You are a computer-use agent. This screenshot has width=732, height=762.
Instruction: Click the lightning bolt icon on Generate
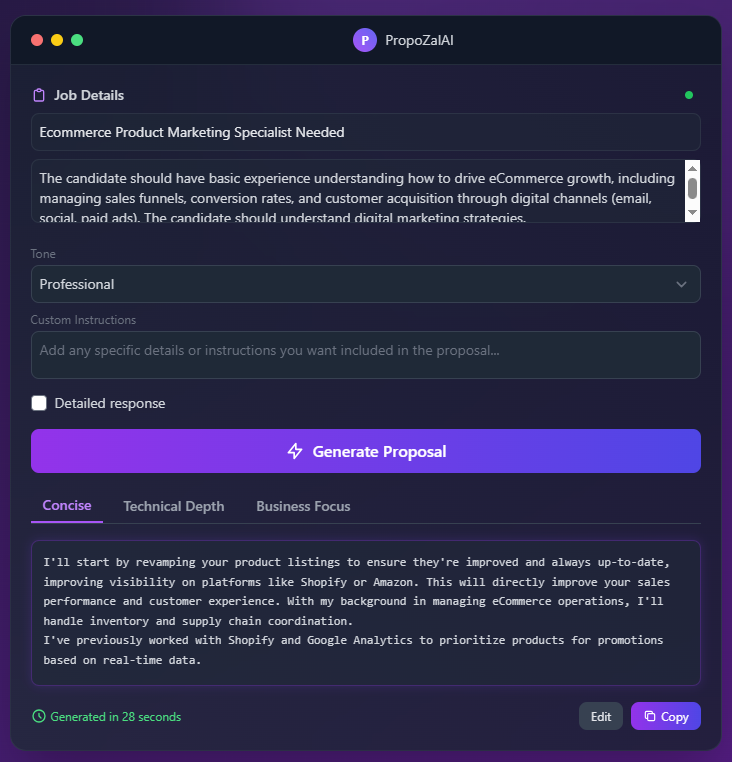click(x=295, y=451)
